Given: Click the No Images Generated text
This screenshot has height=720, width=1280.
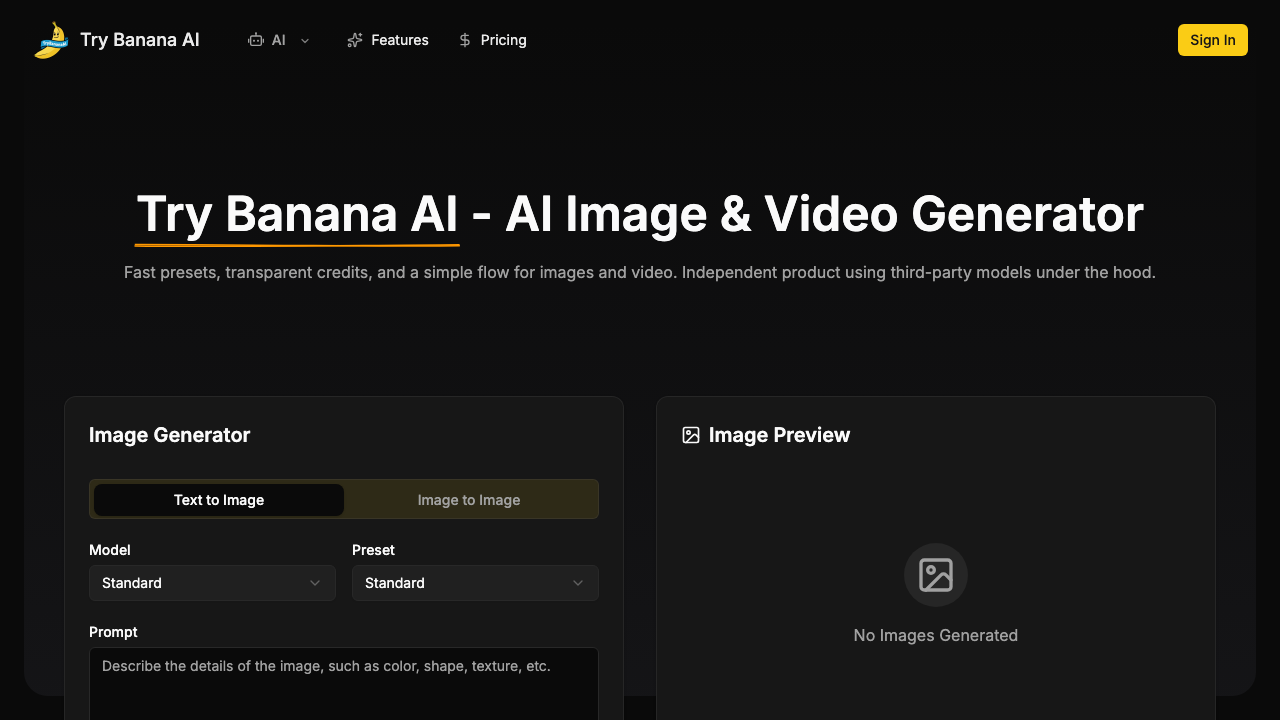Looking at the screenshot, I should (936, 635).
